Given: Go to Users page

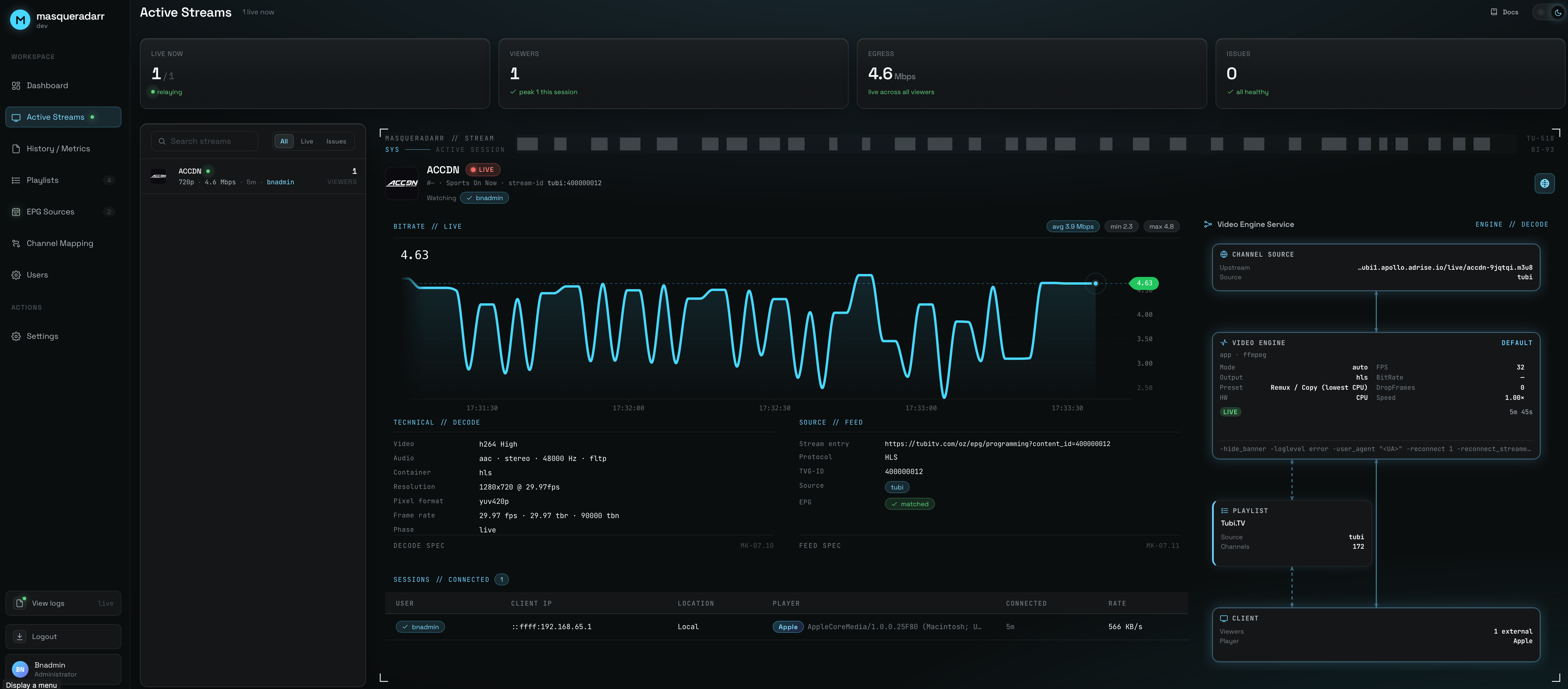Looking at the screenshot, I should 63,275.
